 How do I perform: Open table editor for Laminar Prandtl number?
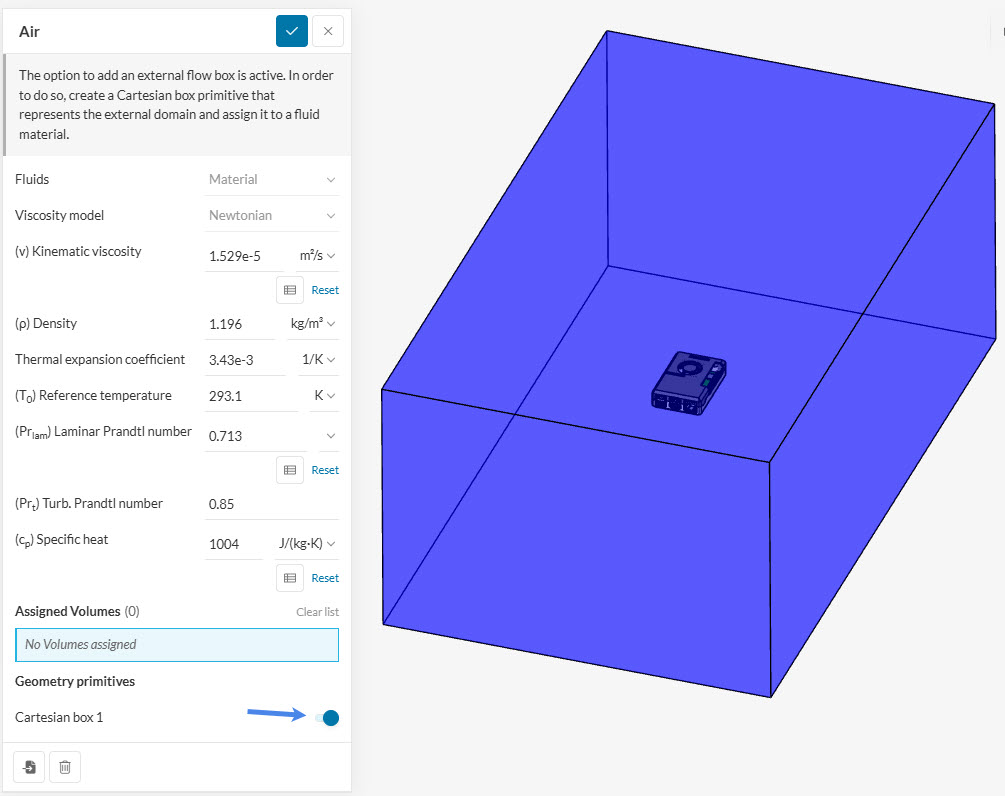pyautogui.click(x=290, y=470)
